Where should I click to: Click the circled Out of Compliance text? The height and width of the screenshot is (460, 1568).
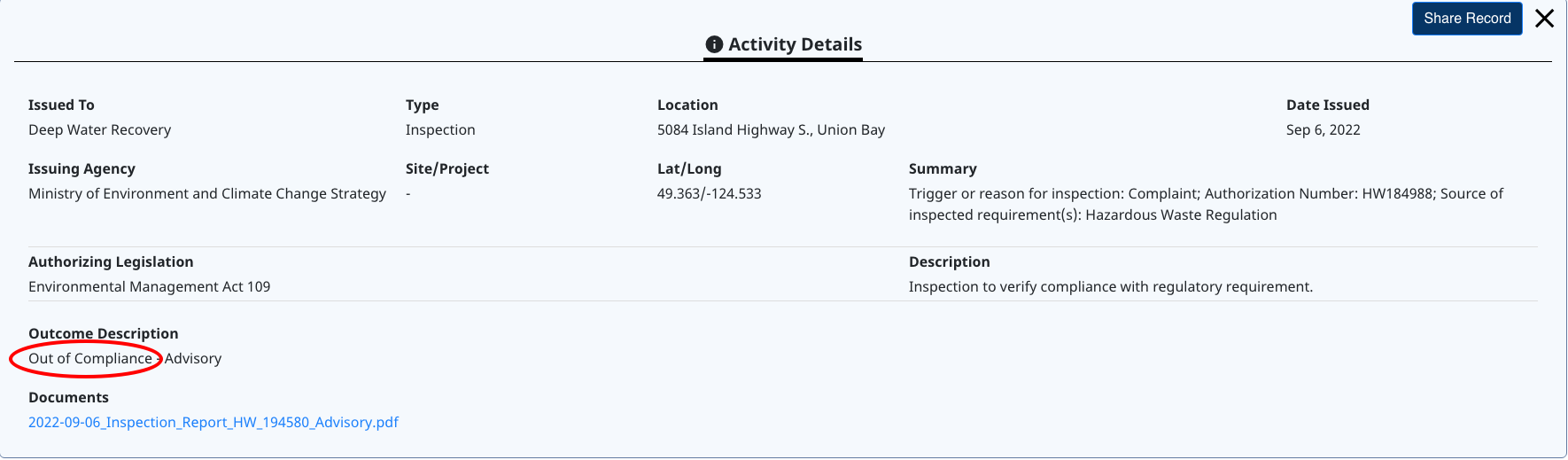89,358
